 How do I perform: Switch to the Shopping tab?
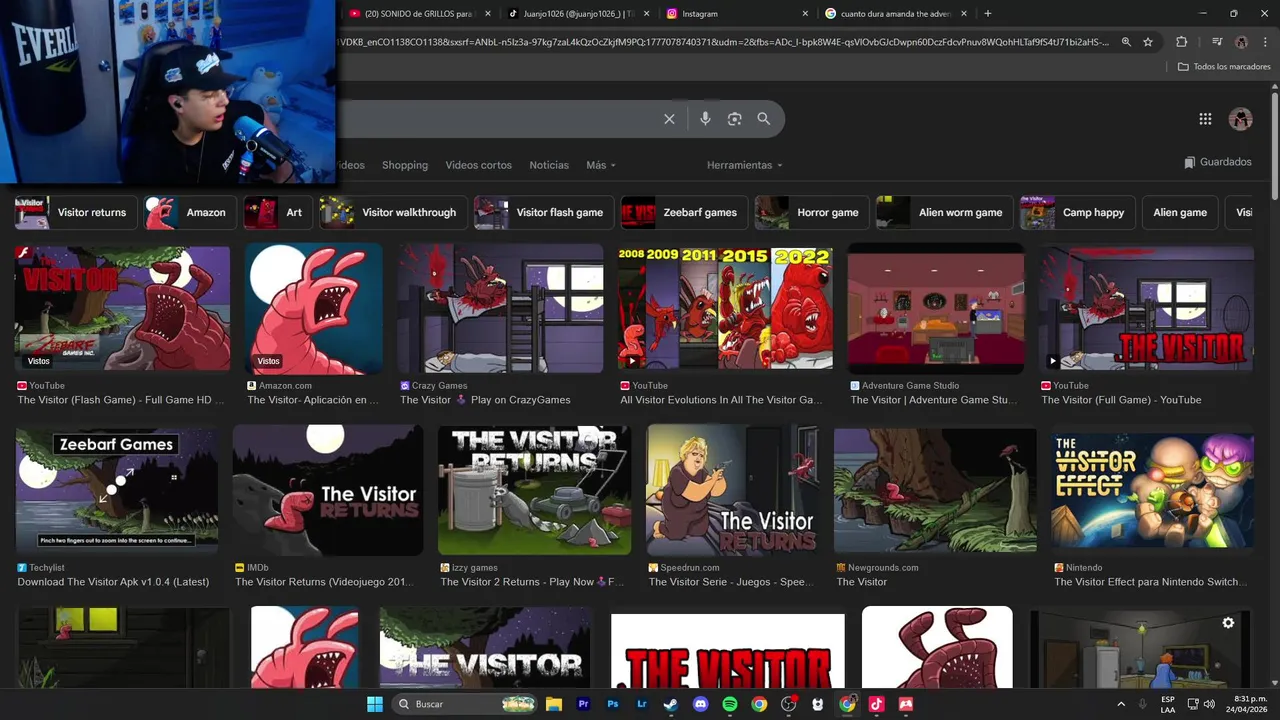click(405, 165)
